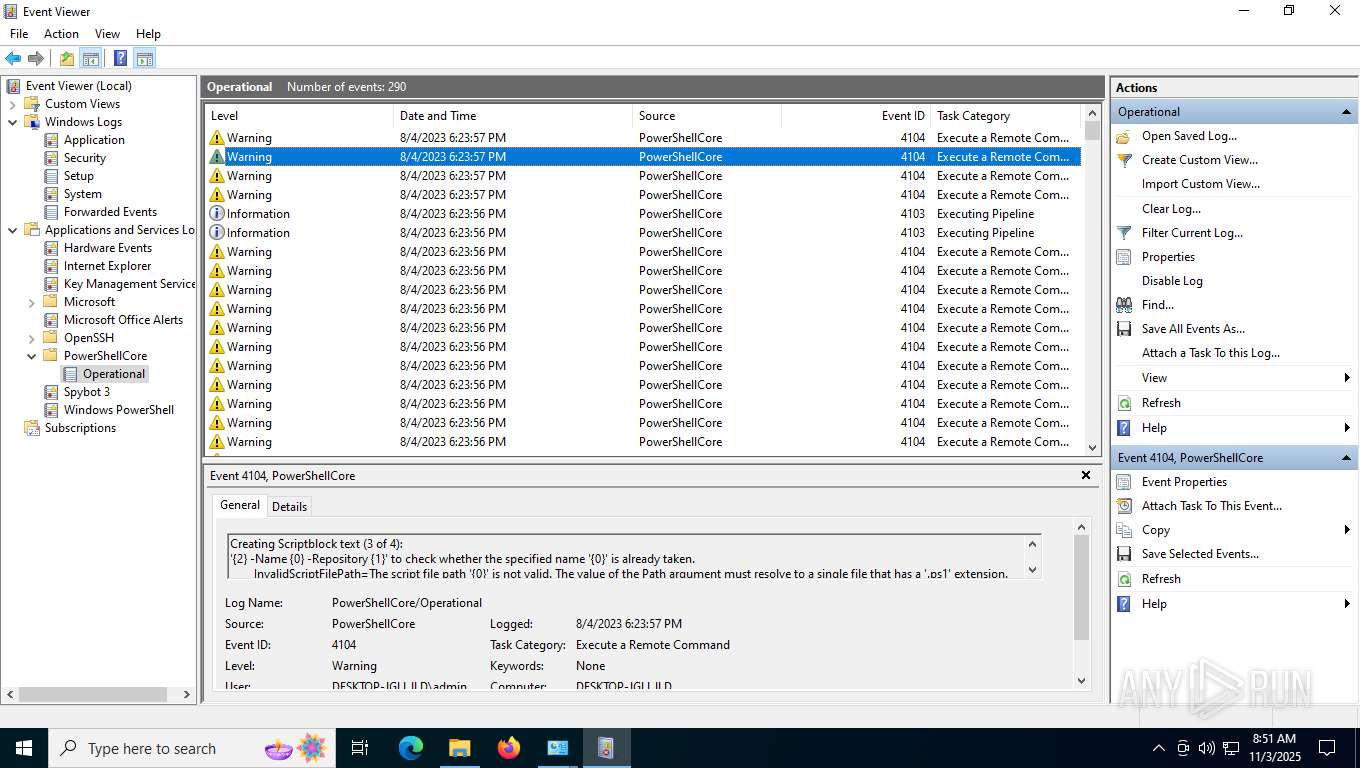Click Disable Log action

tap(1172, 281)
